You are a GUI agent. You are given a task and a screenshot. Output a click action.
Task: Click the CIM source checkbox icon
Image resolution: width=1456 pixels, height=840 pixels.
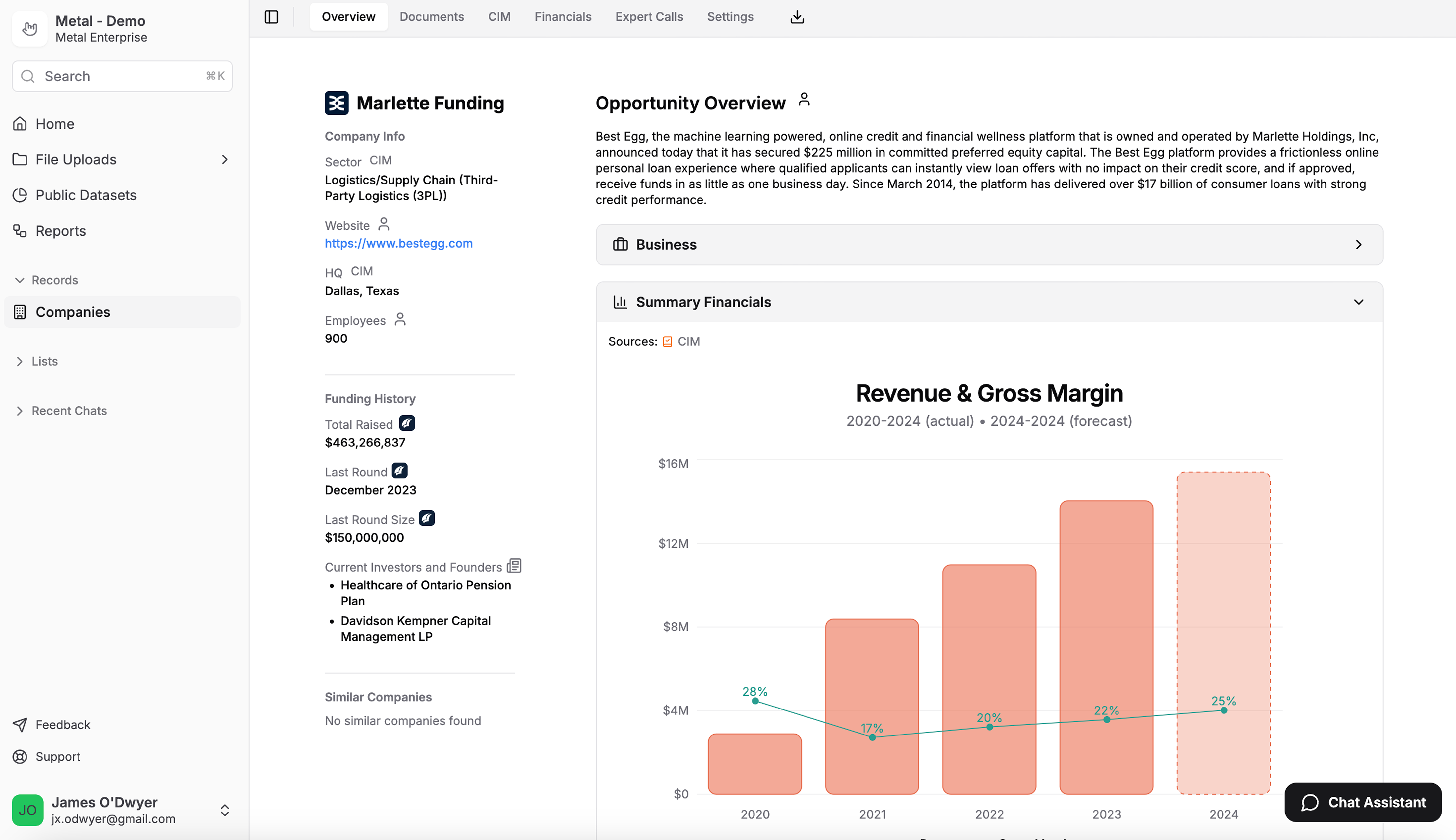click(667, 341)
